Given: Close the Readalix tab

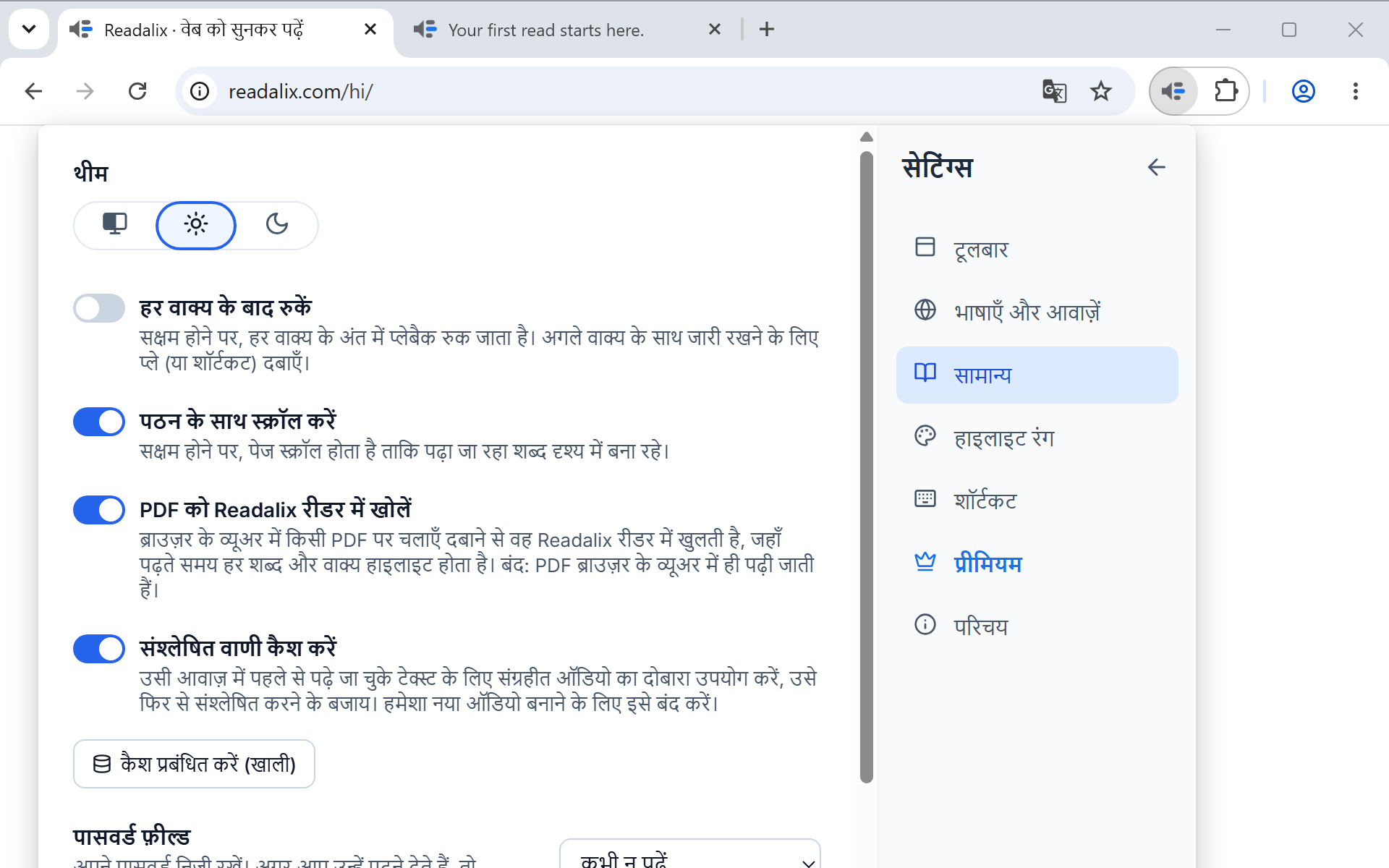Looking at the screenshot, I should tap(370, 30).
